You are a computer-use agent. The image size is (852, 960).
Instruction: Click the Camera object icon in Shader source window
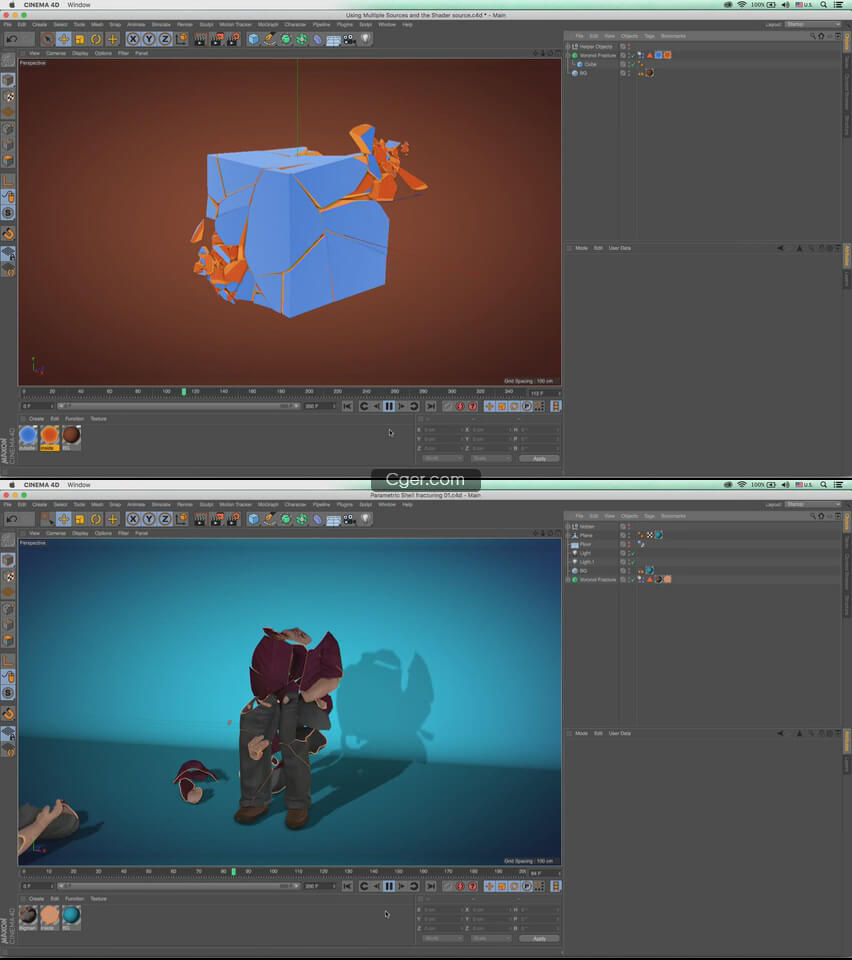point(349,39)
